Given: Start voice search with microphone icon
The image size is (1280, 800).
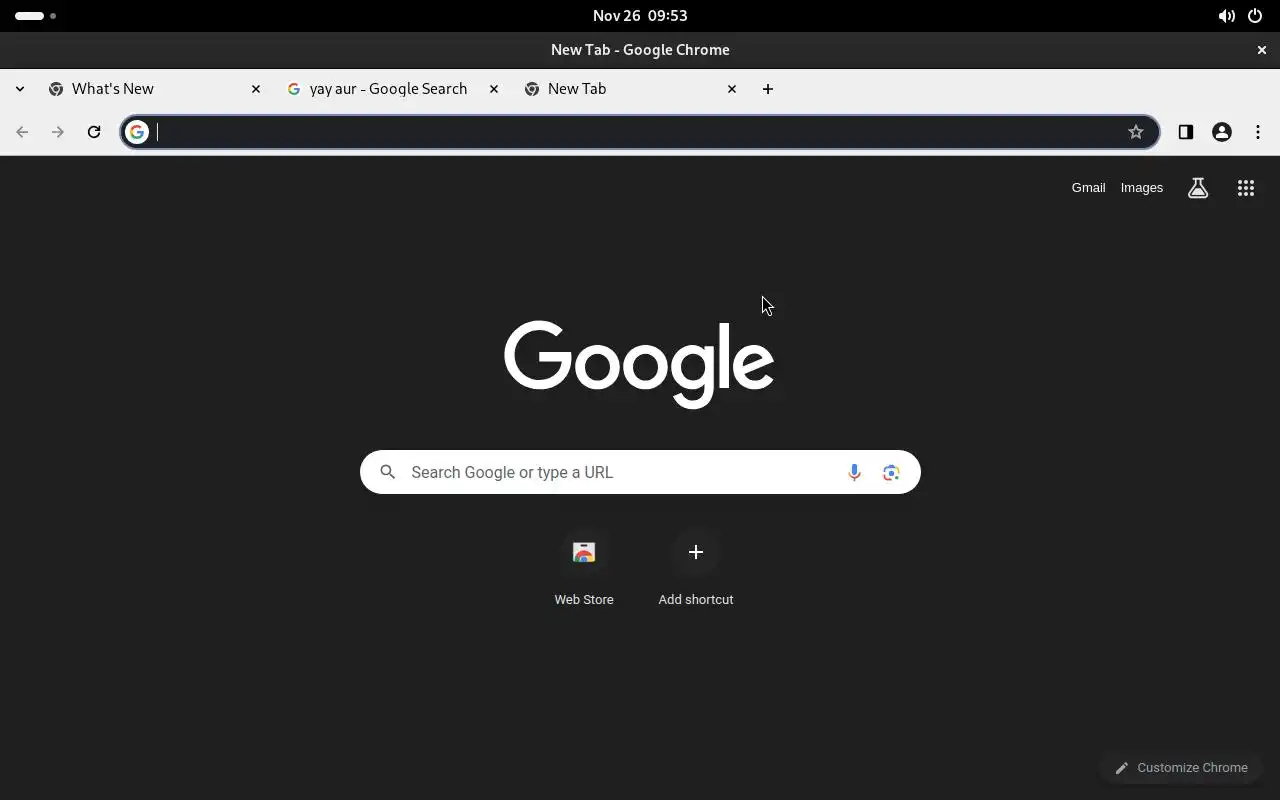Looking at the screenshot, I should pos(854,472).
